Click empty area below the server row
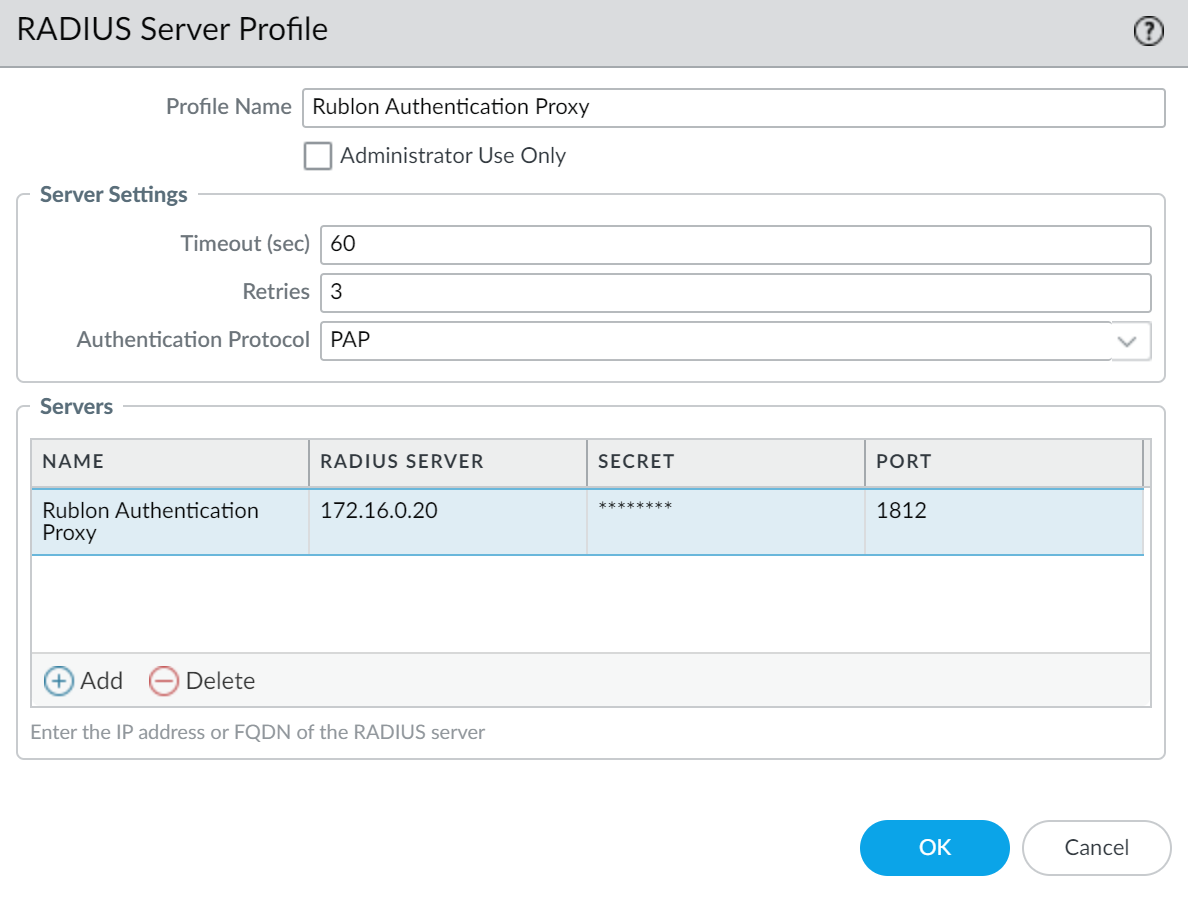 [590, 603]
